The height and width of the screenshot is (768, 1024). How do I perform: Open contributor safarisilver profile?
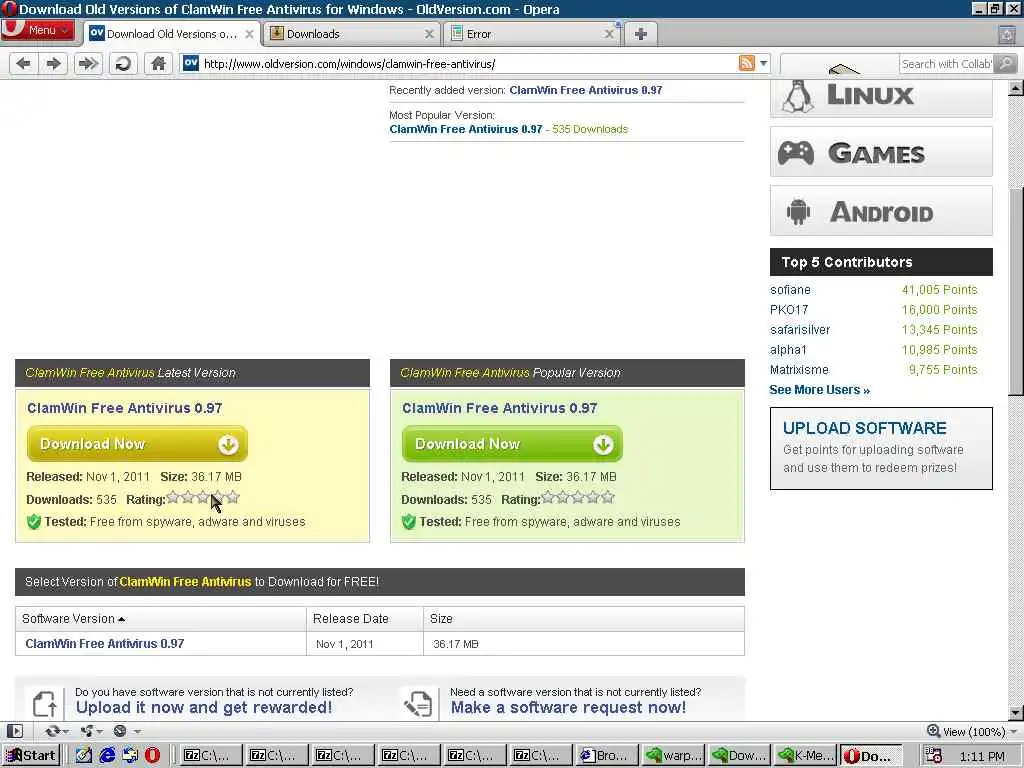800,330
